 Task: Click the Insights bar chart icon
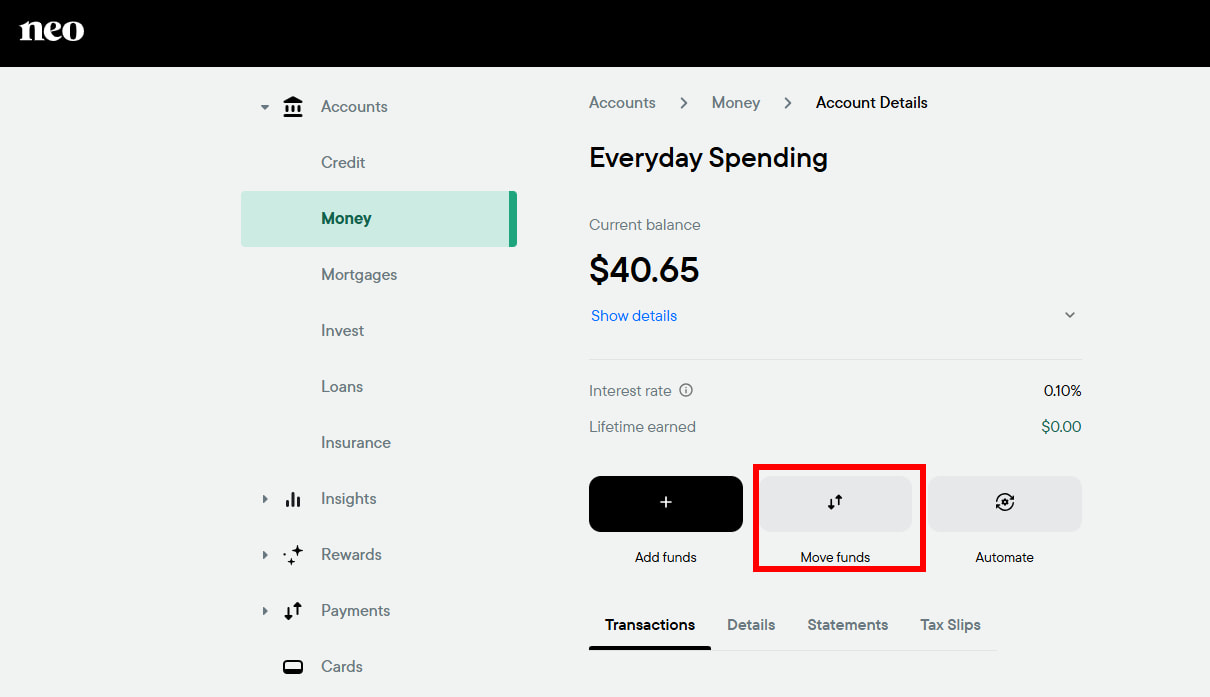point(292,498)
